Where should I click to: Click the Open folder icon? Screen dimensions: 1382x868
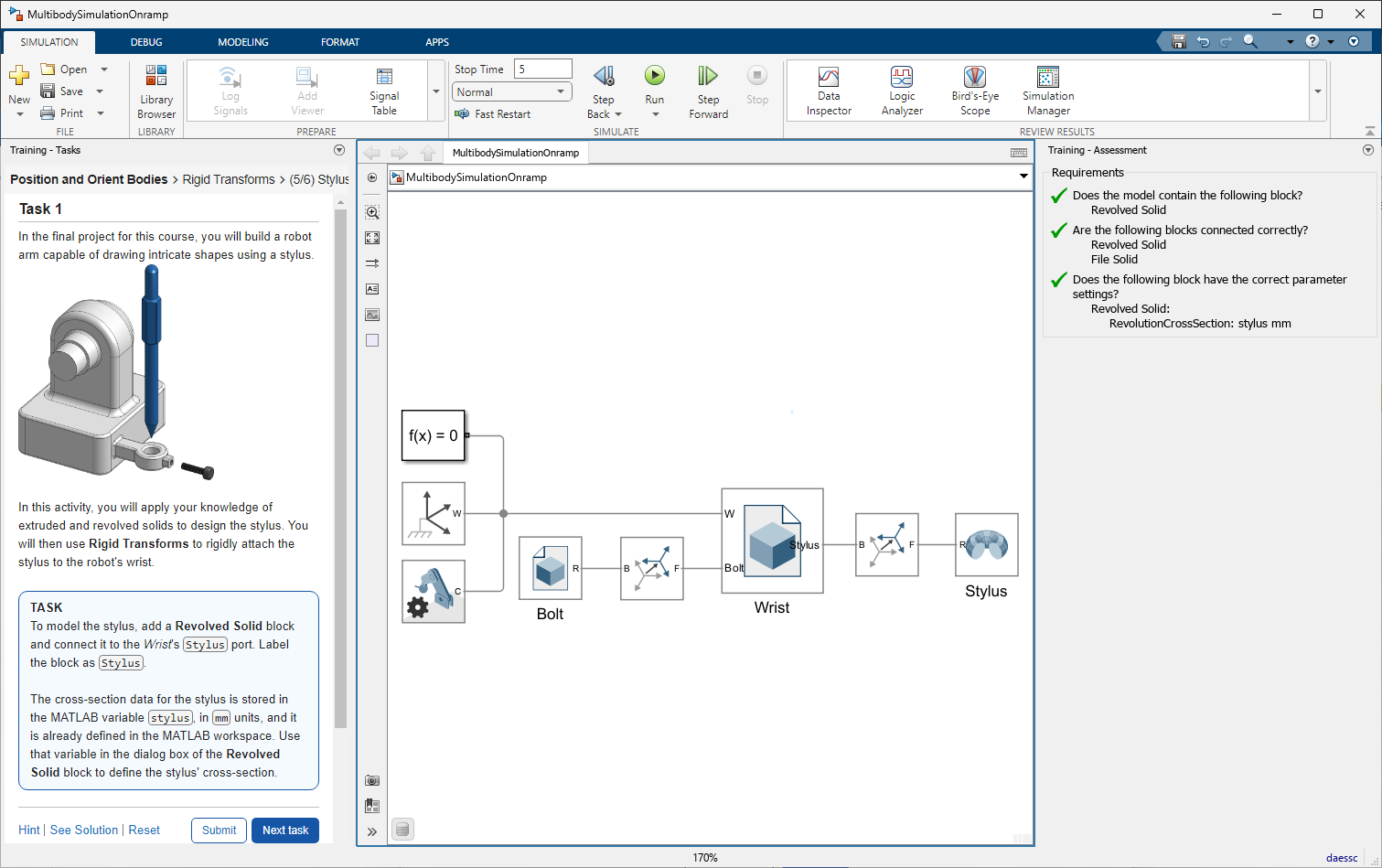tap(48, 70)
